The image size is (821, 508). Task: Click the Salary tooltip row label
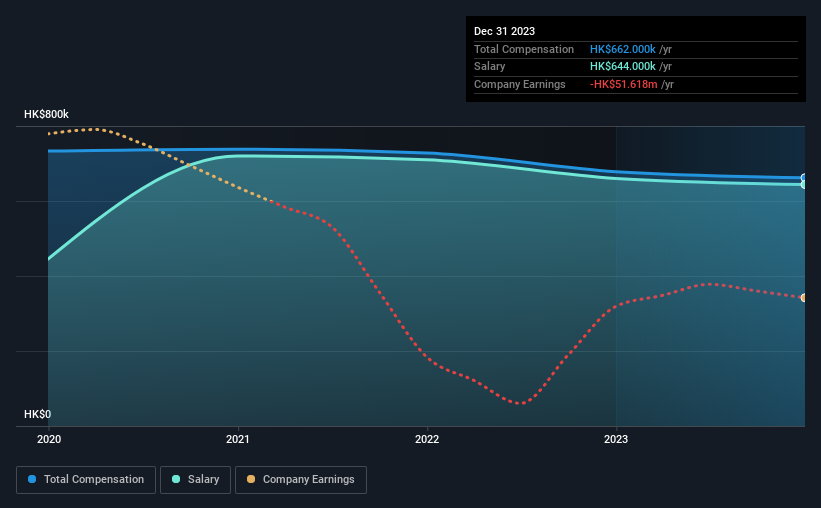point(490,67)
